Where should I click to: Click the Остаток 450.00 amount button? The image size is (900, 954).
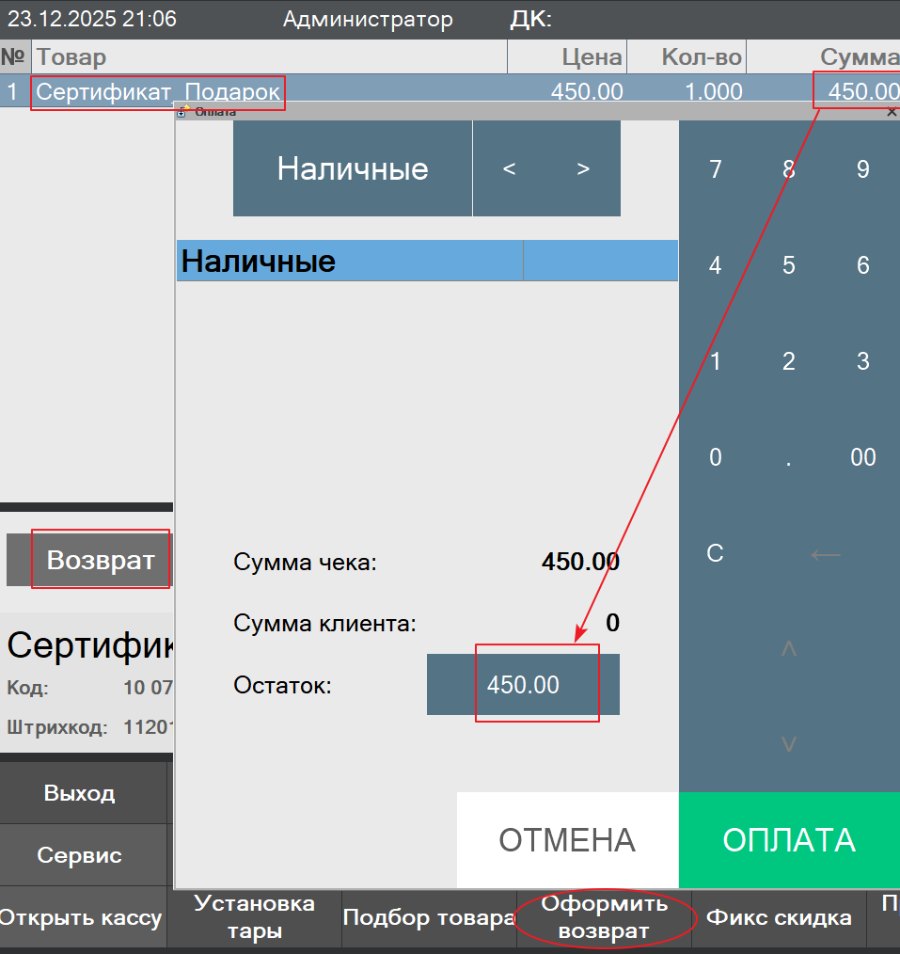[x=523, y=684]
